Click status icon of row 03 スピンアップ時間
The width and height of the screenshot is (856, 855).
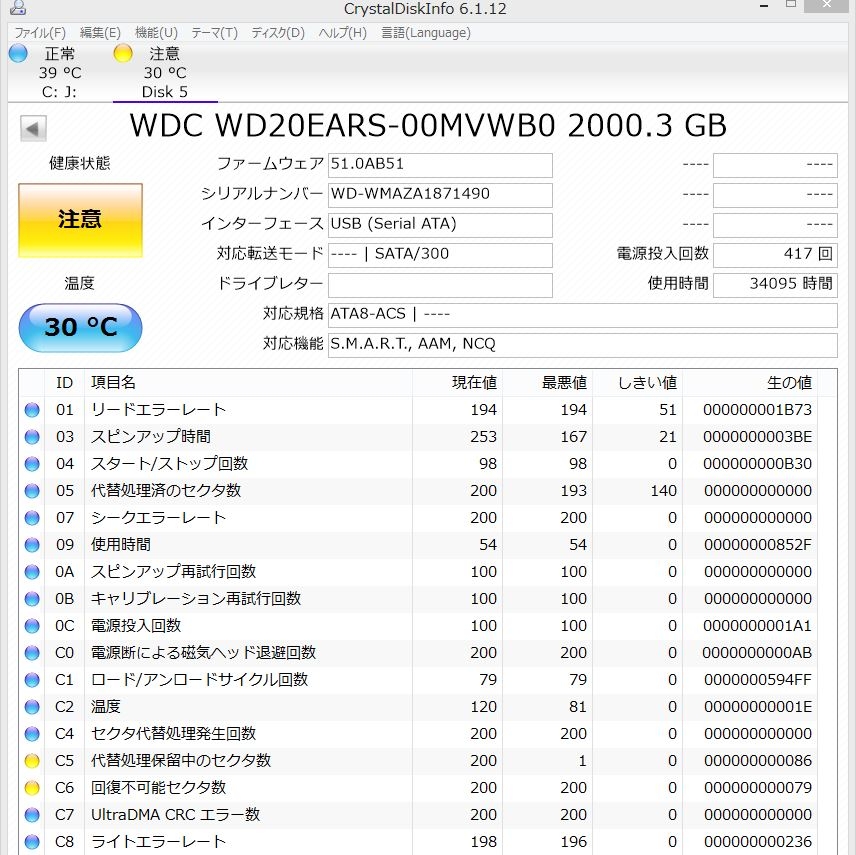(32, 437)
